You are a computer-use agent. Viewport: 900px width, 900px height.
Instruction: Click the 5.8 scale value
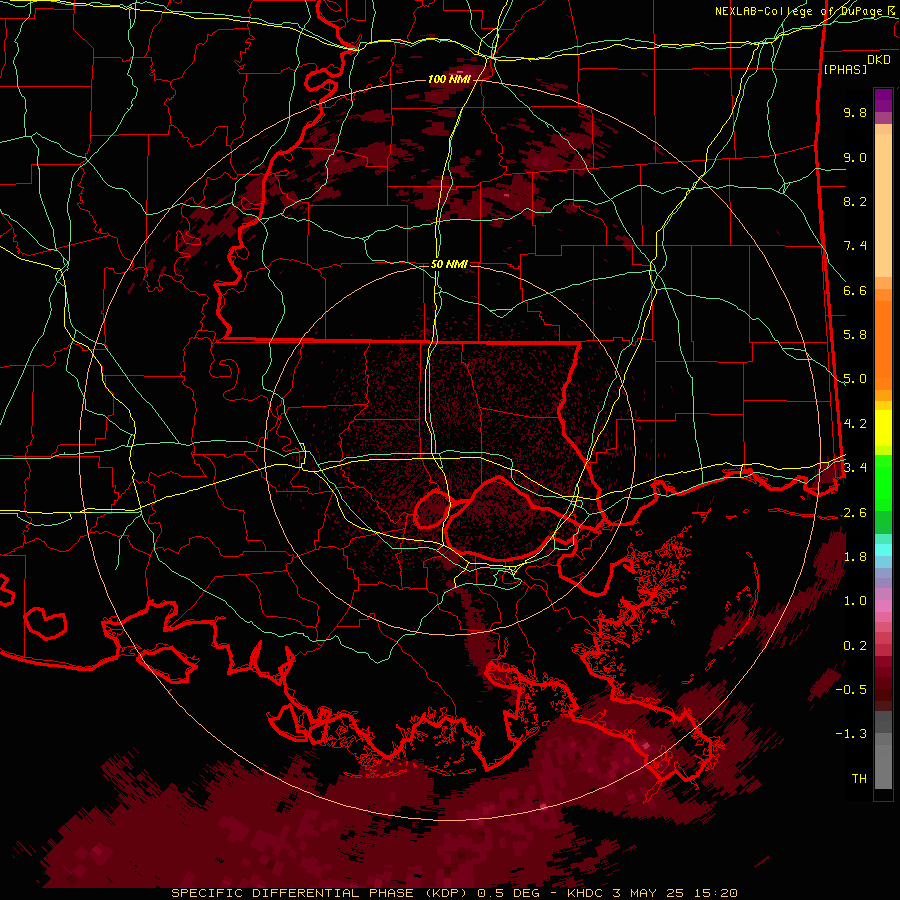(x=855, y=335)
